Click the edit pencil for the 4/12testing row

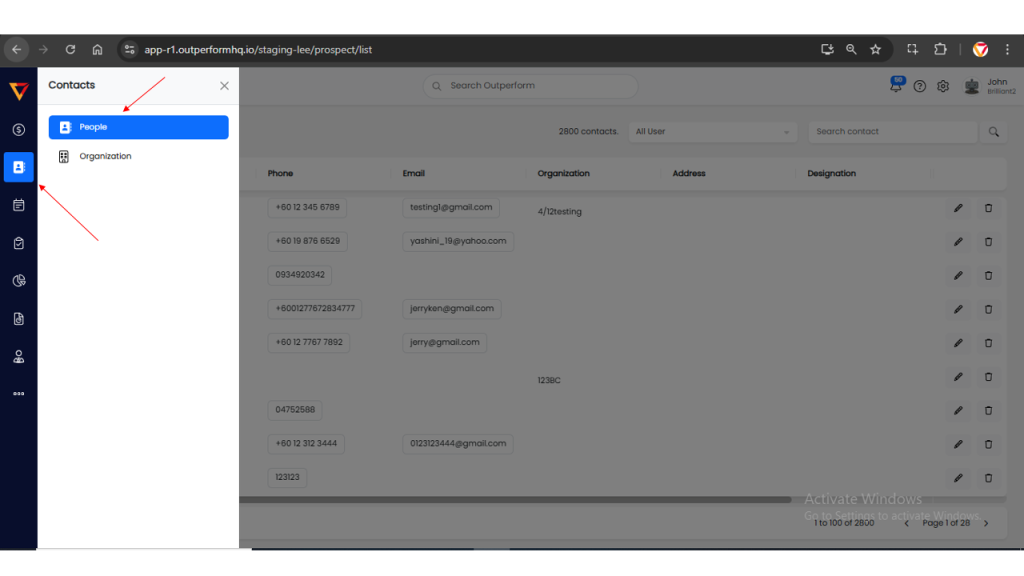[958, 208]
